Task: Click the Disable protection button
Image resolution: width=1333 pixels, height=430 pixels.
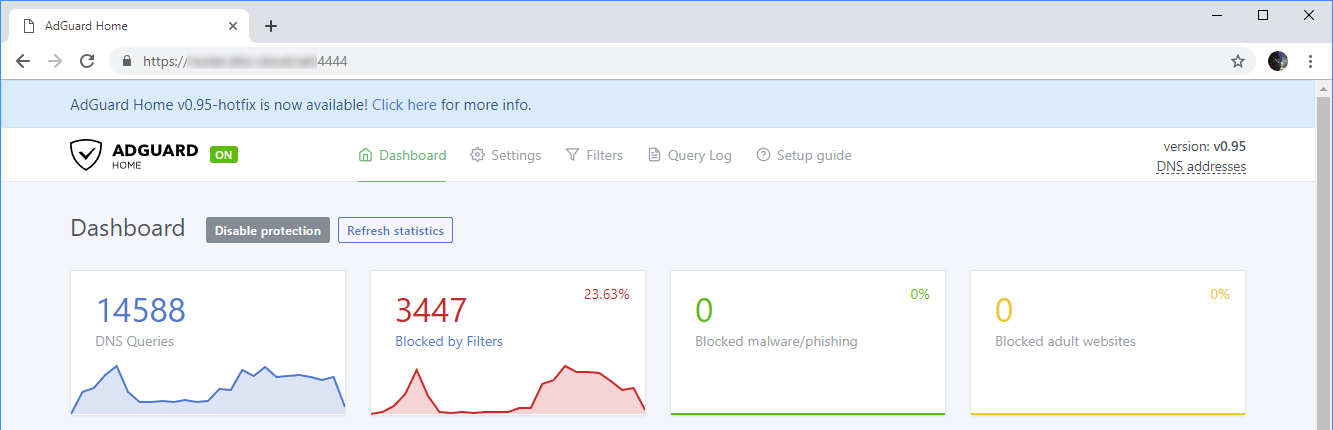Action: (x=268, y=230)
